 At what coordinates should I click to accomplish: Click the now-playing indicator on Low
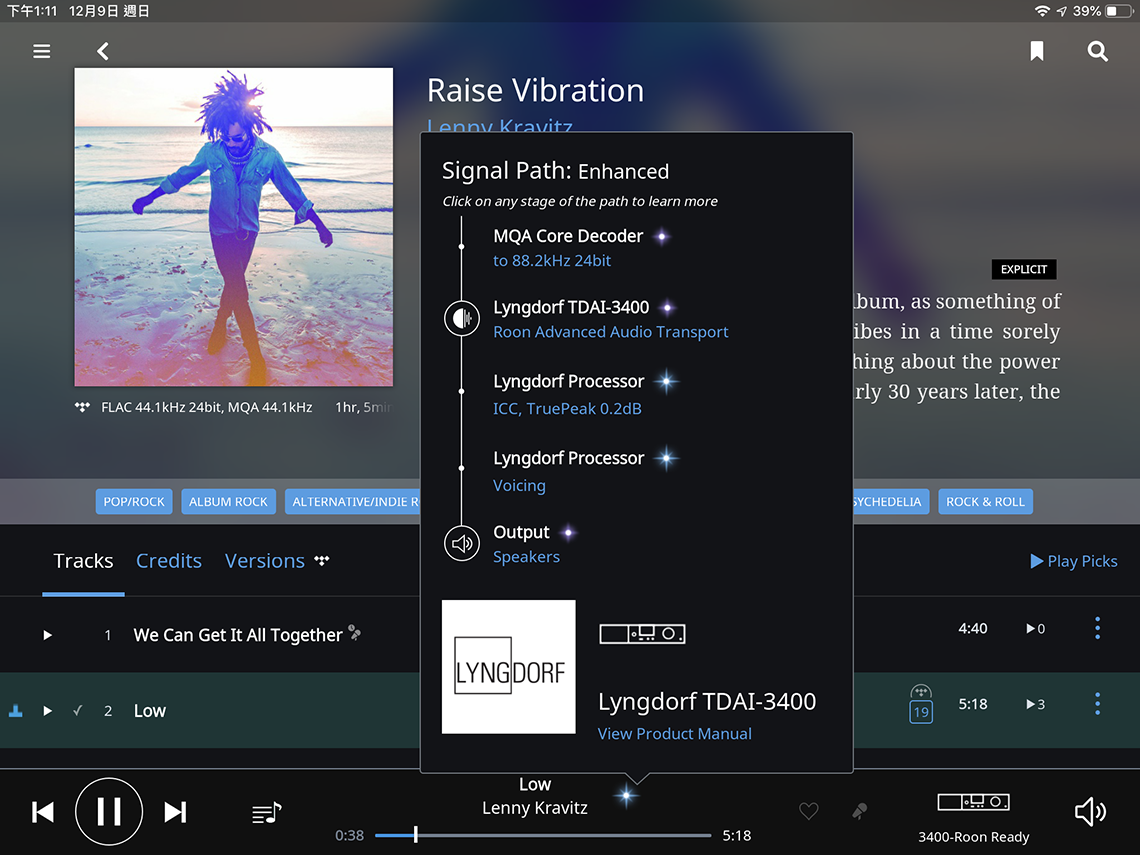(15, 711)
